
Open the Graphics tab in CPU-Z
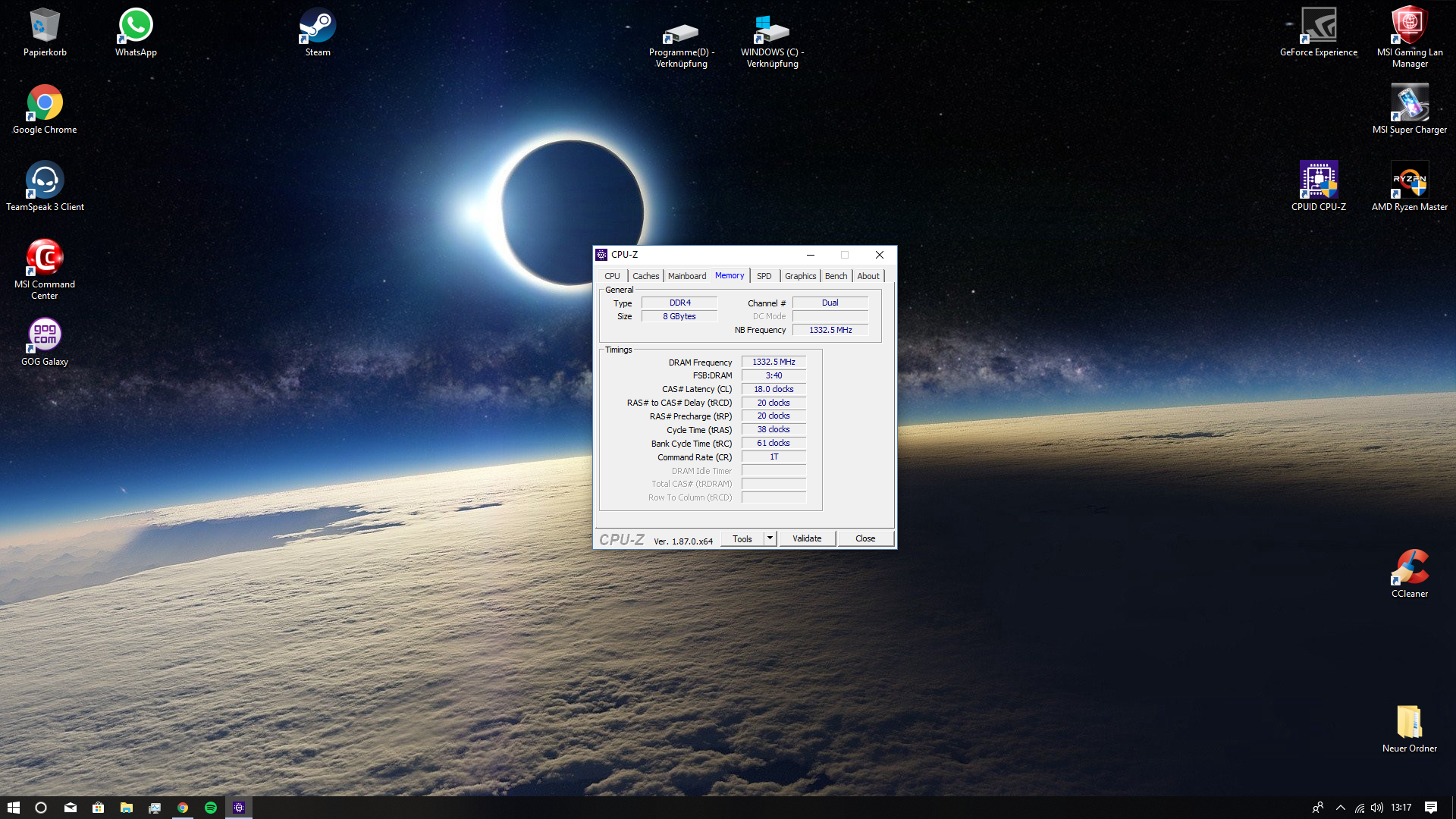tap(800, 276)
